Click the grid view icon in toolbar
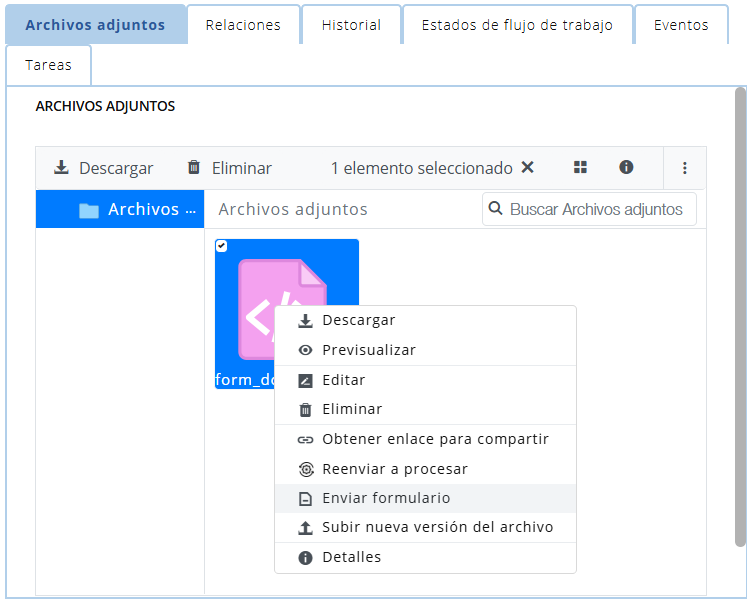This screenshot has width=747, height=602. click(x=580, y=168)
